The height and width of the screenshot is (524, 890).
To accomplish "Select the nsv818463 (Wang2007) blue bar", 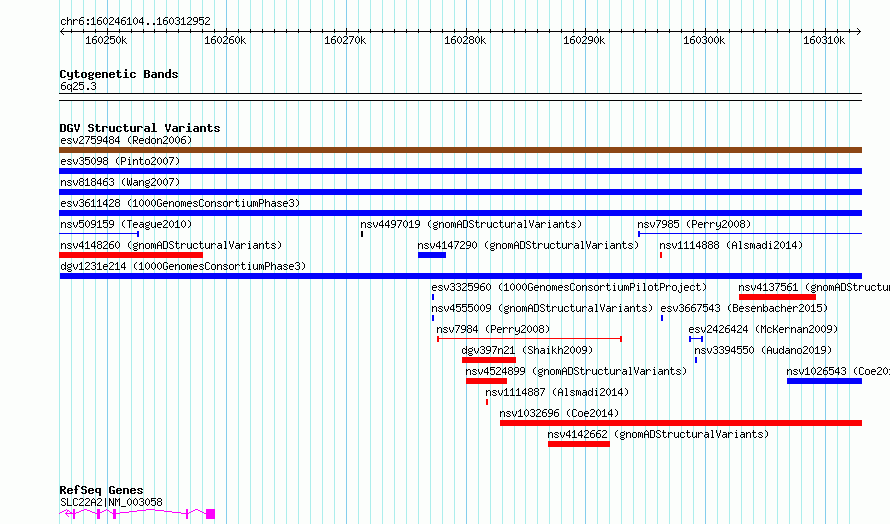I will (x=460, y=192).
